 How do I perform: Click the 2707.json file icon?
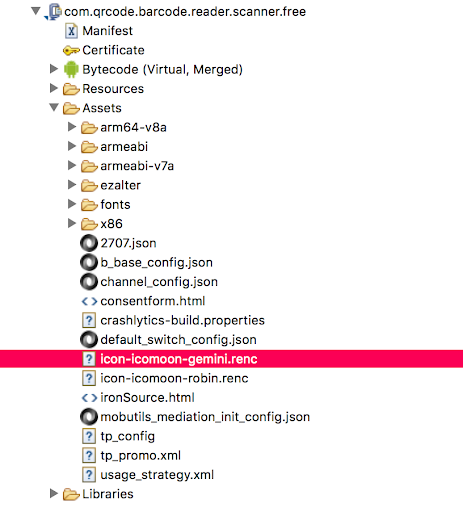point(89,243)
